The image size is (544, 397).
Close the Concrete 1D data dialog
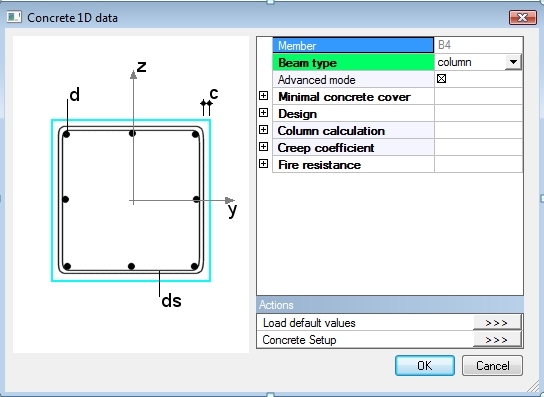click(522, 17)
